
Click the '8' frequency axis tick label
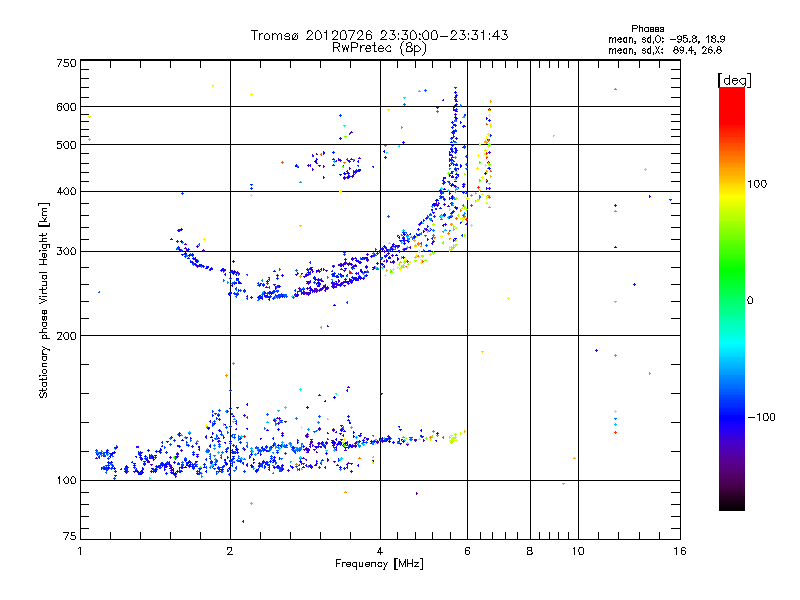[x=530, y=551]
